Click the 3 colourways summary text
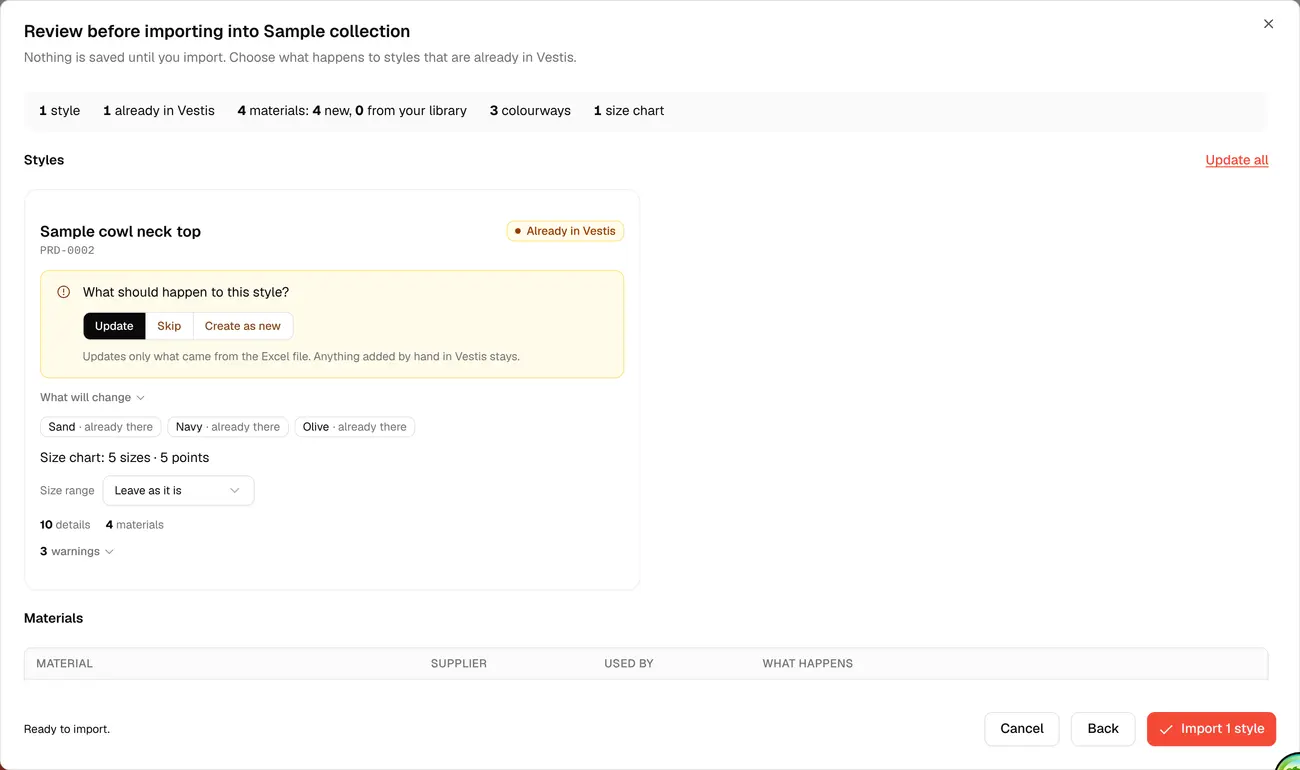The image size is (1300, 770). click(530, 111)
